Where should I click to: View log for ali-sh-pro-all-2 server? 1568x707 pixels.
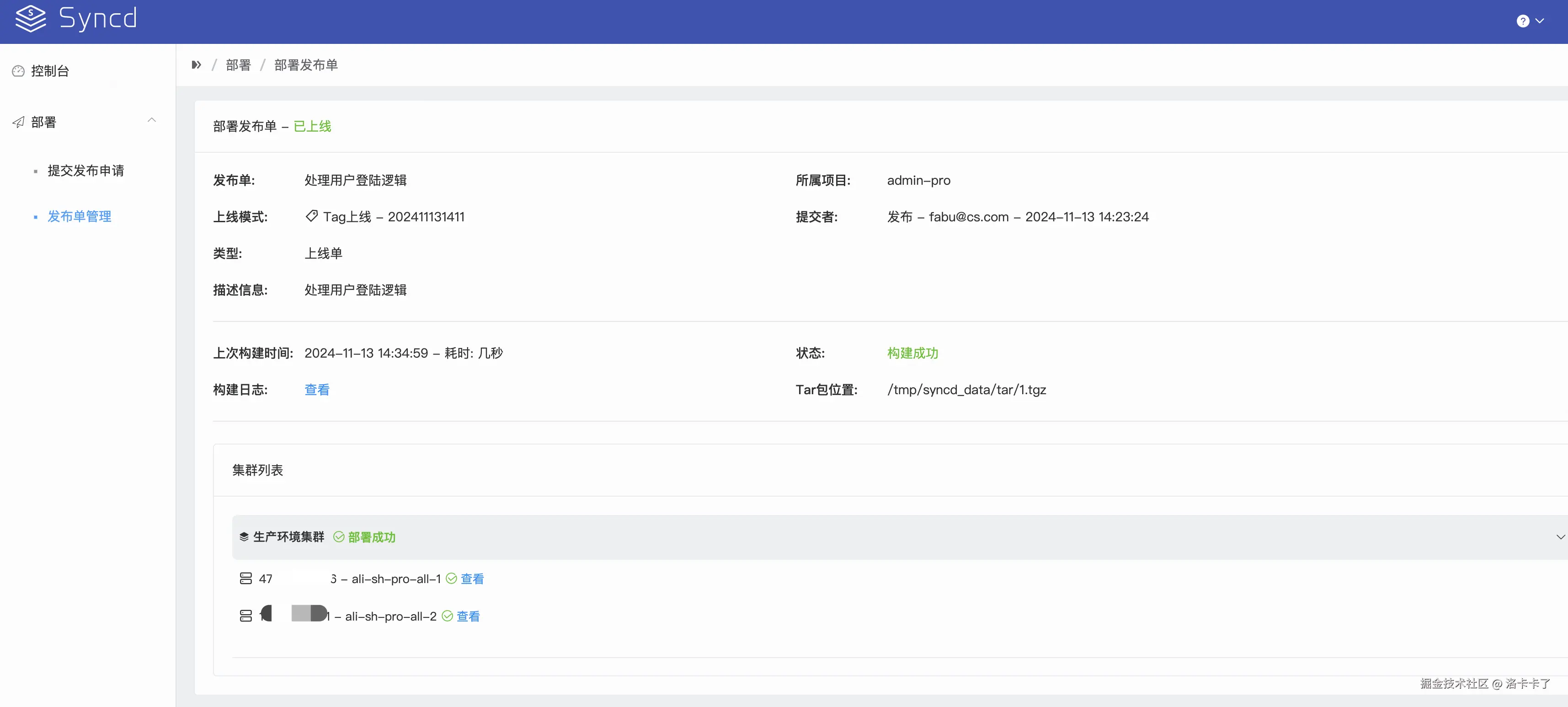coord(468,616)
